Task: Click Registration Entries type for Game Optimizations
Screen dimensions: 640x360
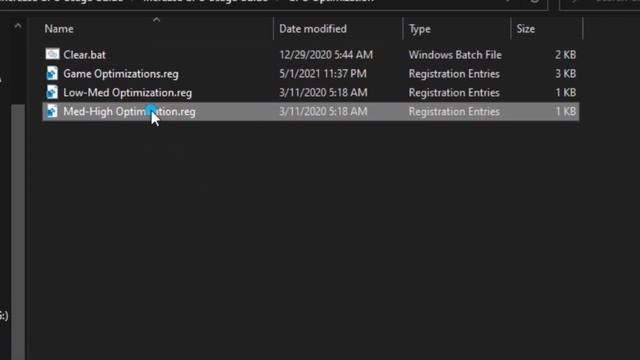Action: pos(454,74)
